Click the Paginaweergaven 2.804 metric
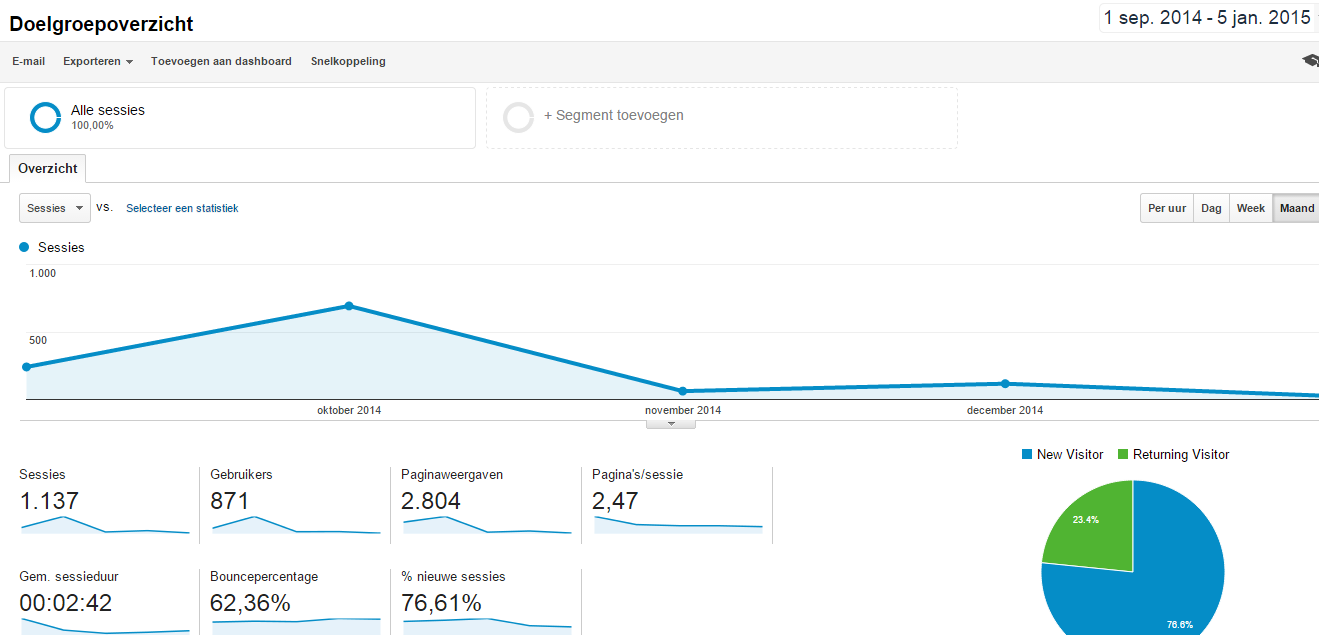The width and height of the screenshot is (1319, 635). click(487, 504)
